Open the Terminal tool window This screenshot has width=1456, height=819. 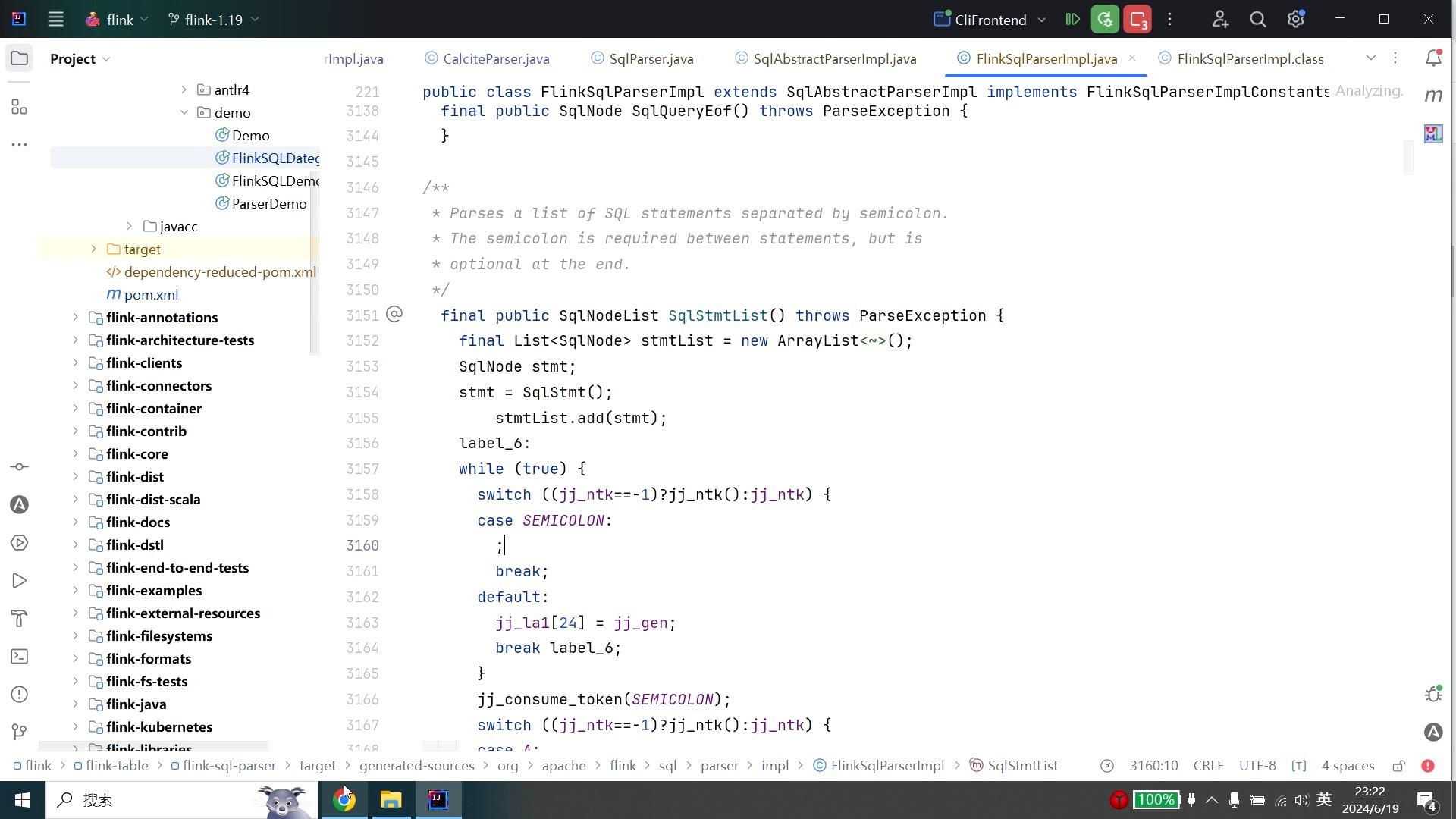tap(20, 657)
